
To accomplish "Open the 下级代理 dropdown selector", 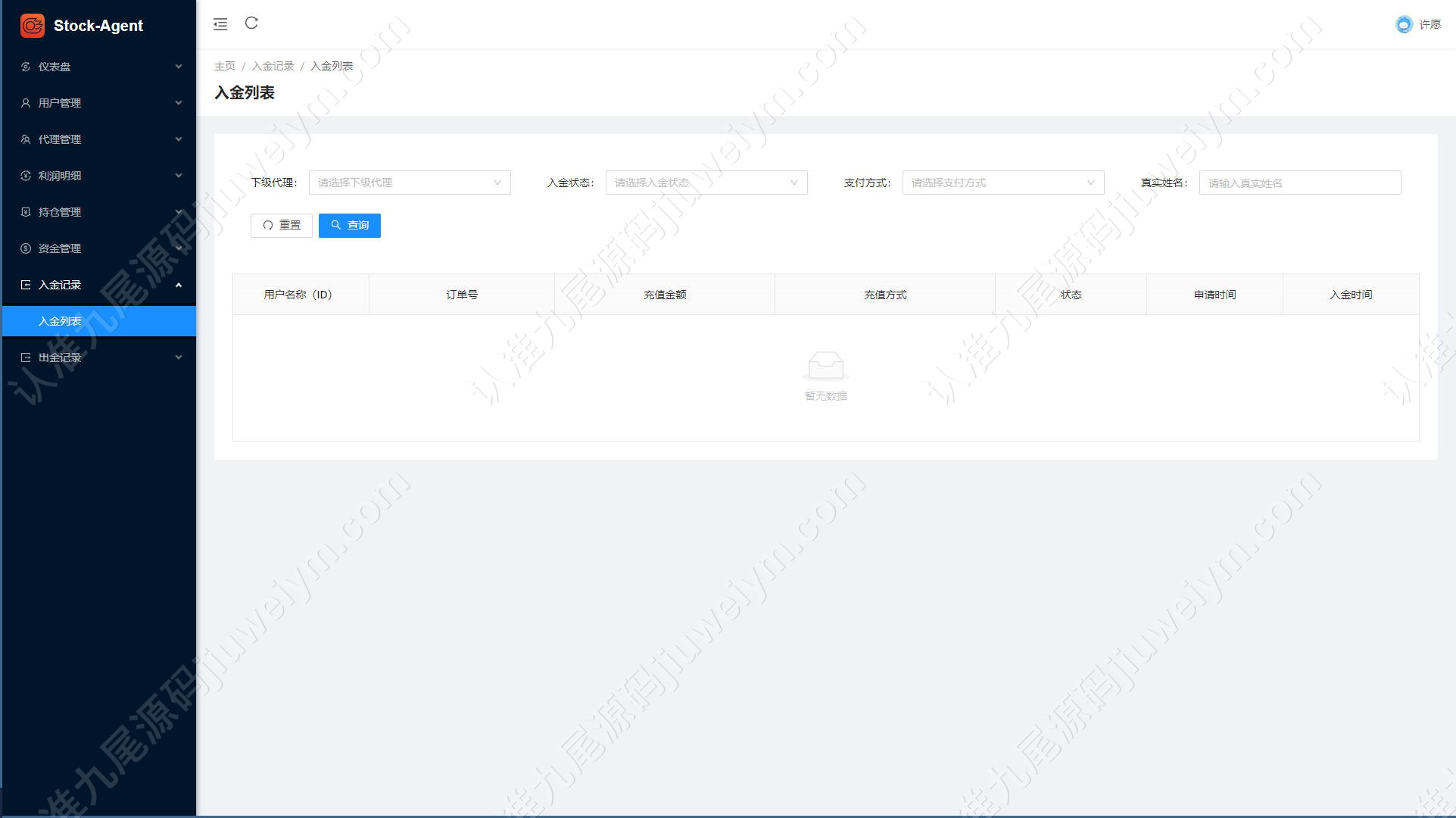I will coord(410,183).
